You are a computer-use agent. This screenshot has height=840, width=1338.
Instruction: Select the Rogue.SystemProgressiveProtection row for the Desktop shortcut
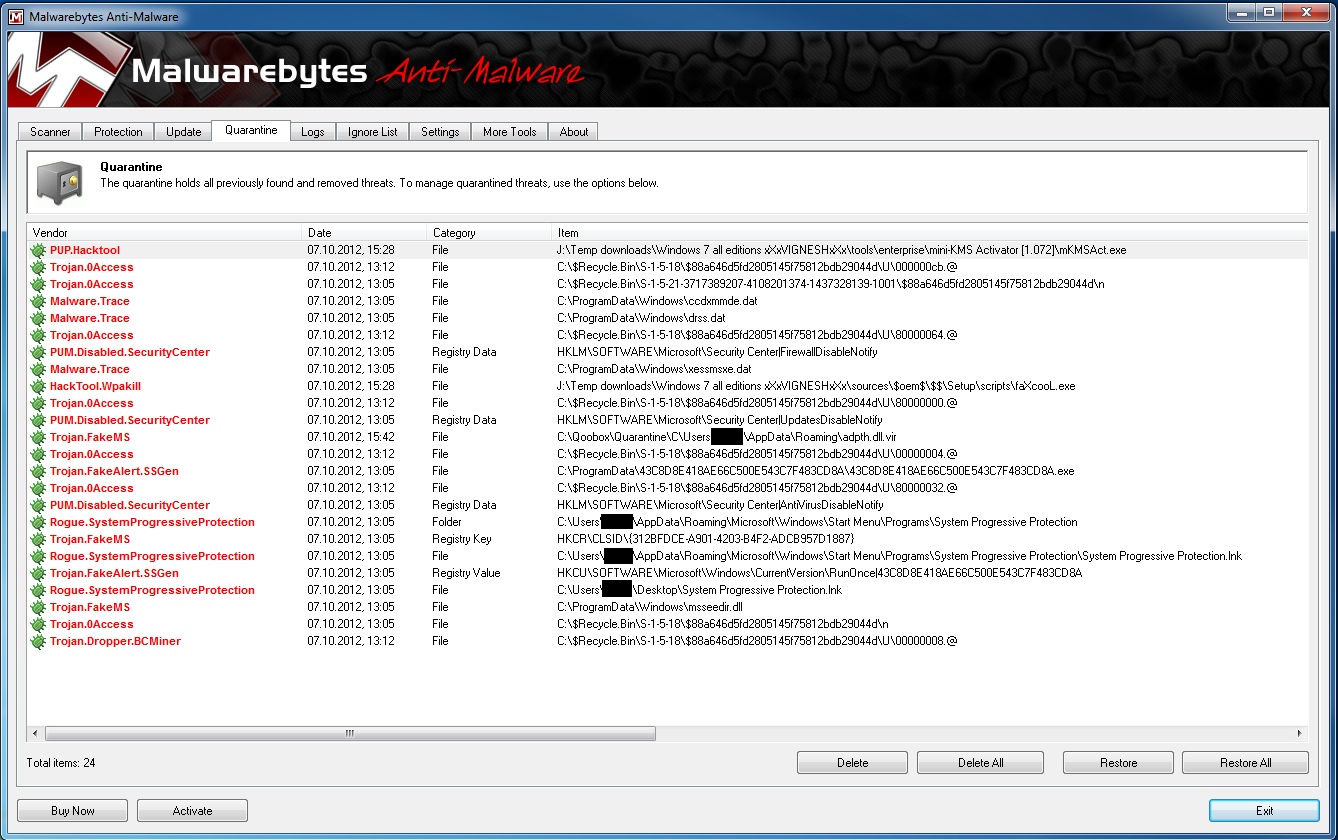[668, 590]
